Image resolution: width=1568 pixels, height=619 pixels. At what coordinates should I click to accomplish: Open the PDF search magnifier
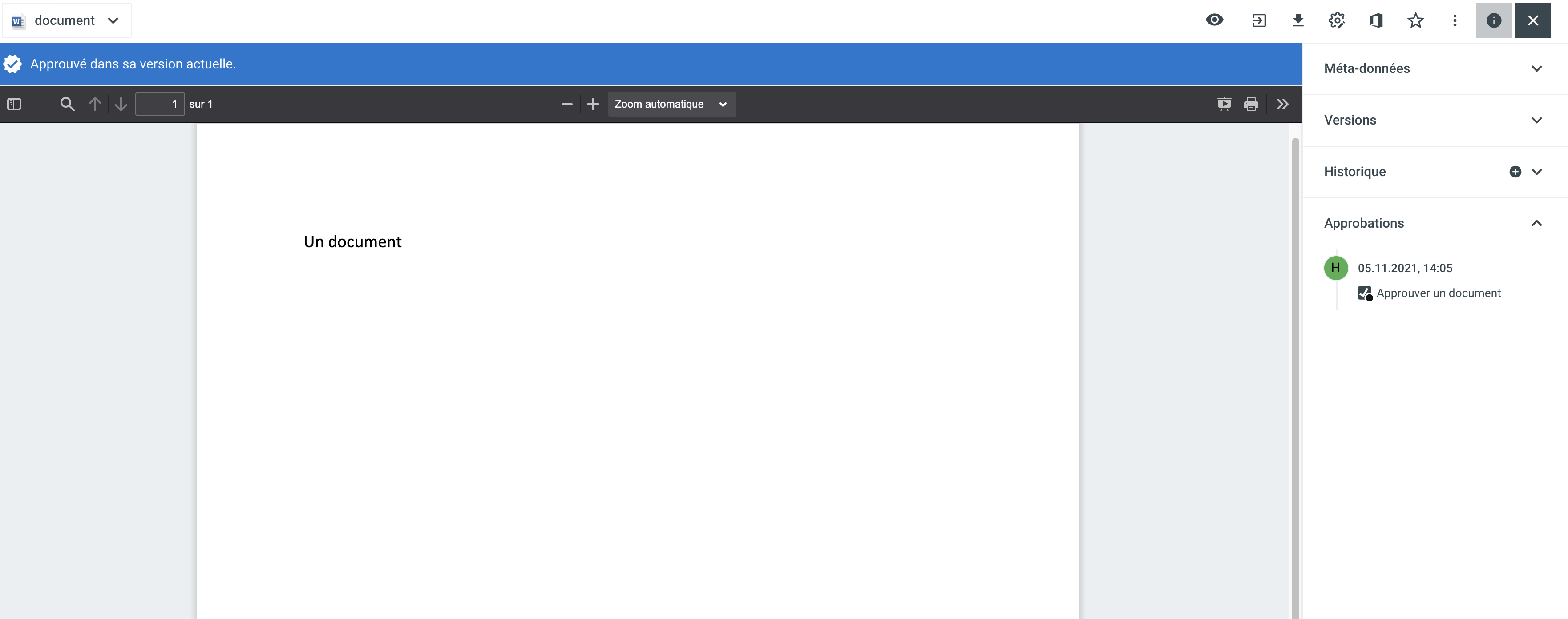(x=67, y=104)
